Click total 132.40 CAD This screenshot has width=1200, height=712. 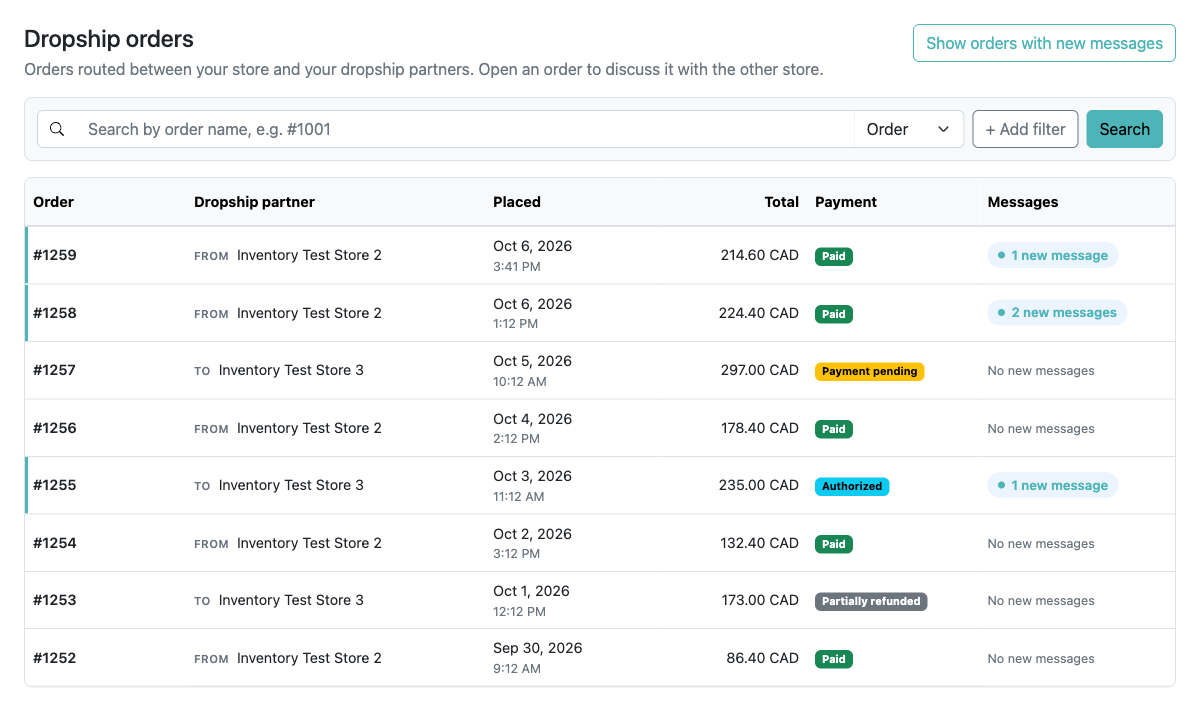point(760,543)
